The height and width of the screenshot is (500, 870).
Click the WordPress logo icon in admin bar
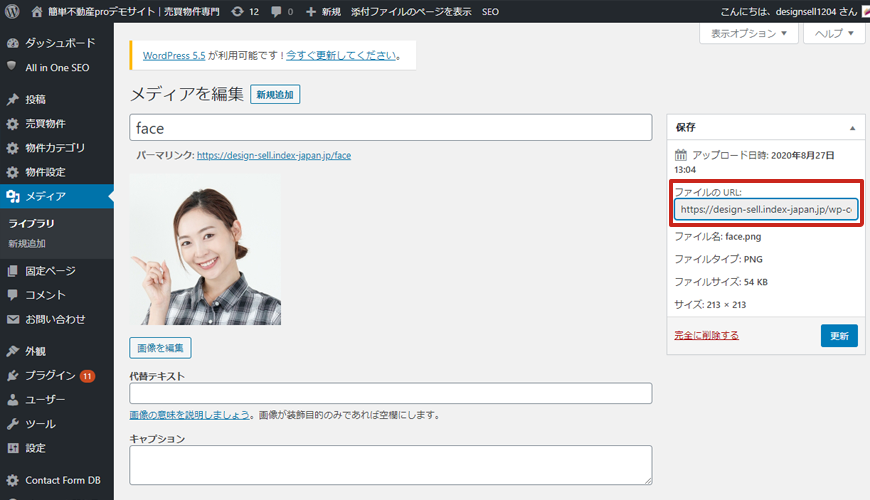[12, 11]
